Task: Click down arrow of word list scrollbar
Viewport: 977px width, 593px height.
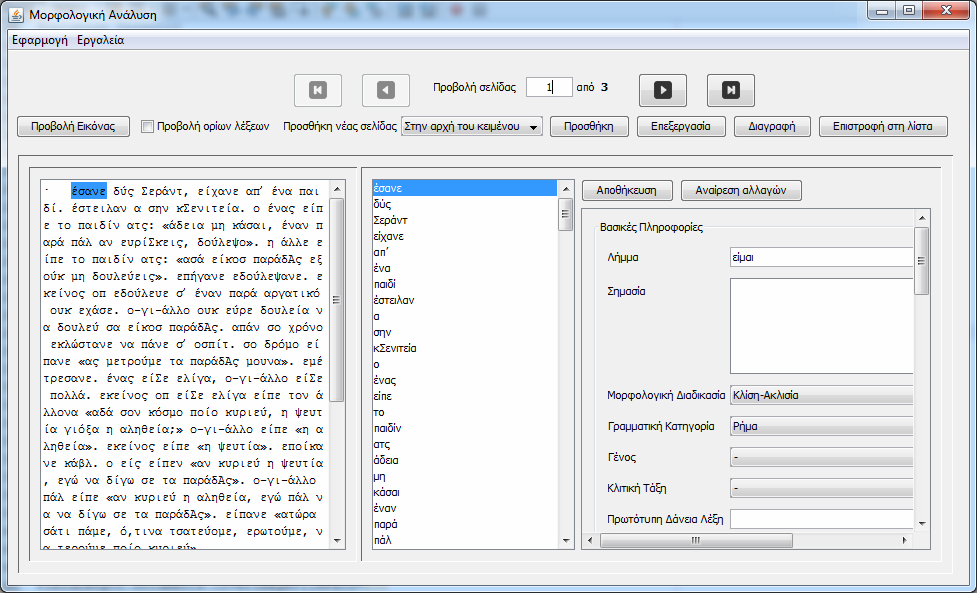Action: [x=565, y=540]
